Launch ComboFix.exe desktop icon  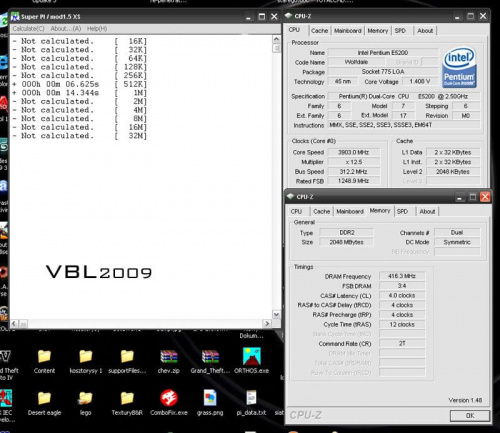169,398
